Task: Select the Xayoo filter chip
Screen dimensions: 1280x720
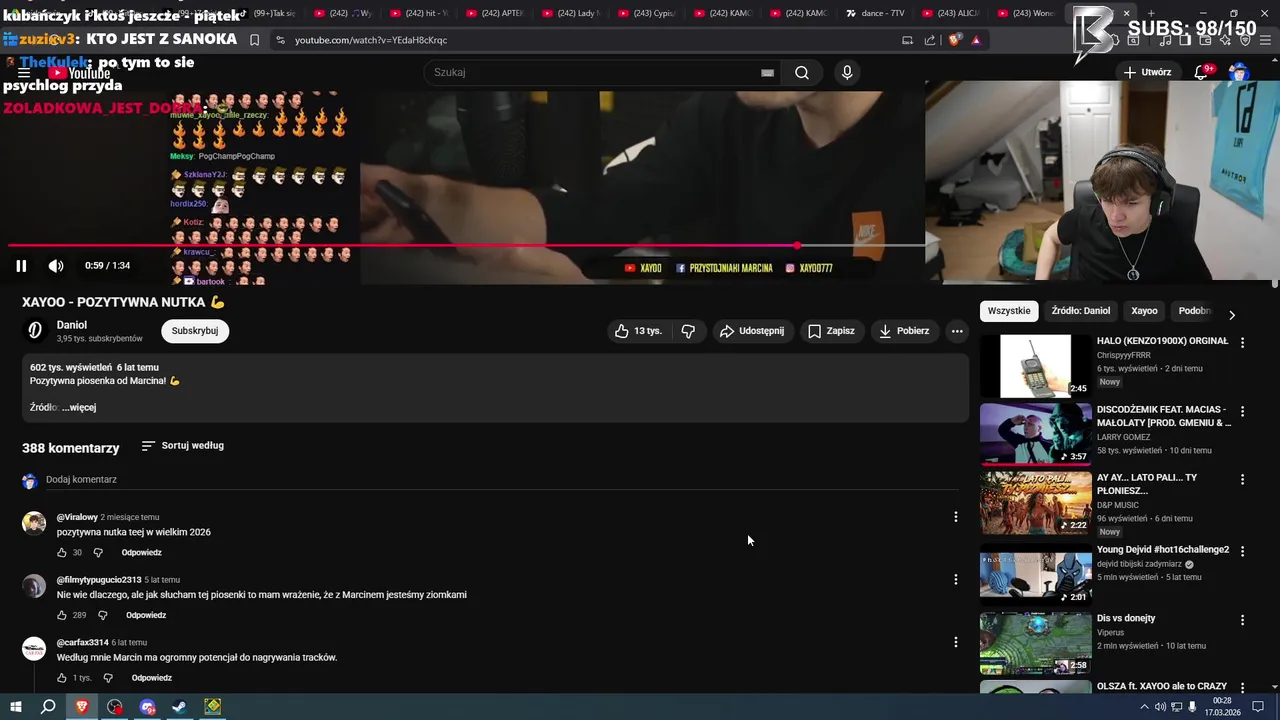Action: pos(1144,311)
